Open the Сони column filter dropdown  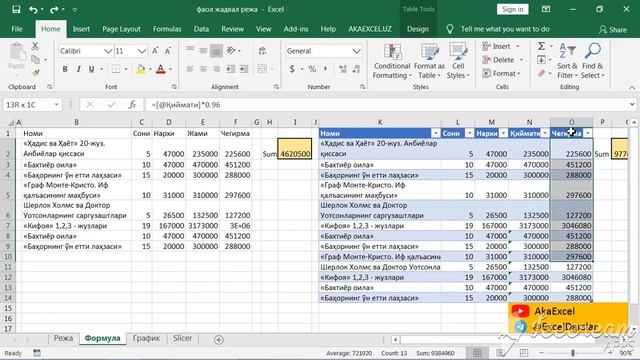469,133
